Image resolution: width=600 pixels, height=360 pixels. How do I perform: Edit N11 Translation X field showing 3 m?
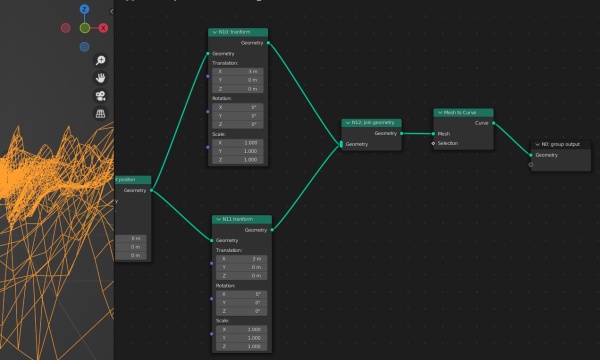tap(241, 259)
